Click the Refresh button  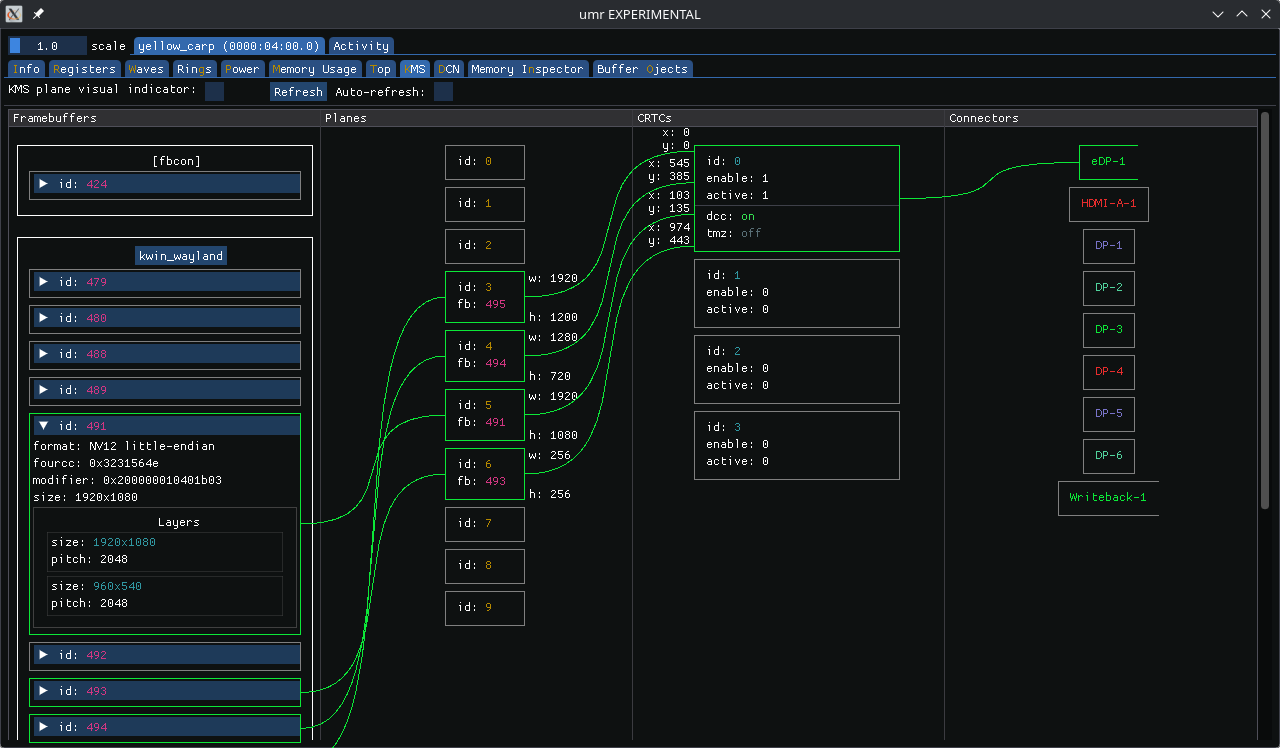[x=298, y=91]
